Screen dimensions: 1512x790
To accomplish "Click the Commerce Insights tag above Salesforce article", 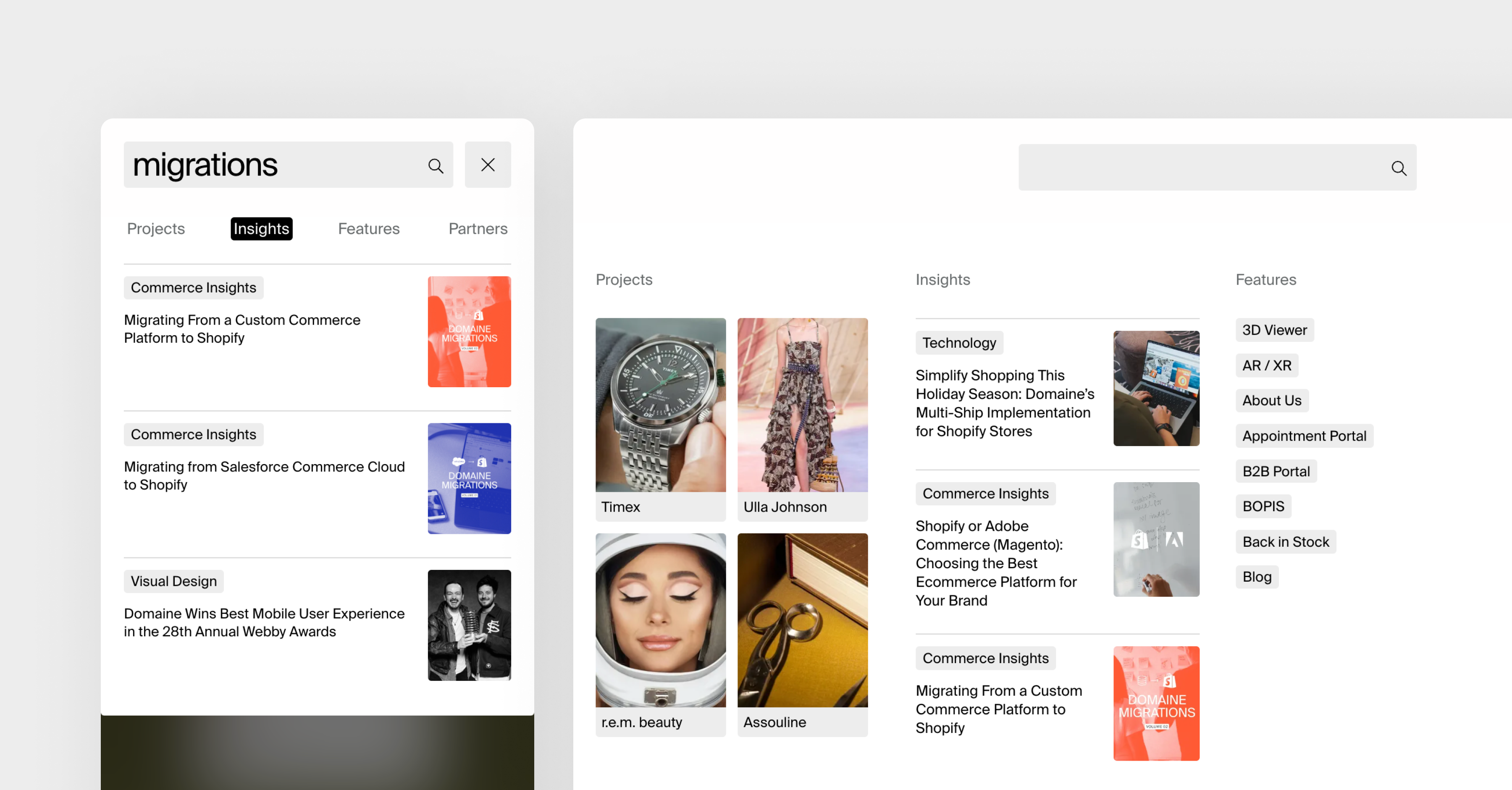I will (194, 434).
